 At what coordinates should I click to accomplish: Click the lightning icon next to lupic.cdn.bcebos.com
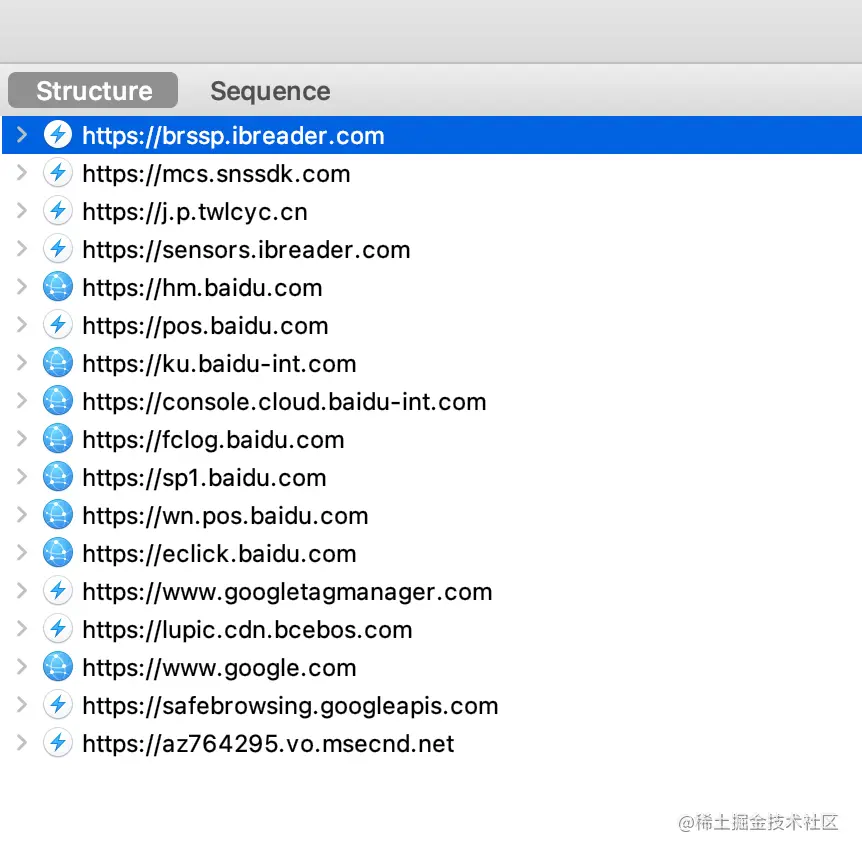click(x=57, y=629)
